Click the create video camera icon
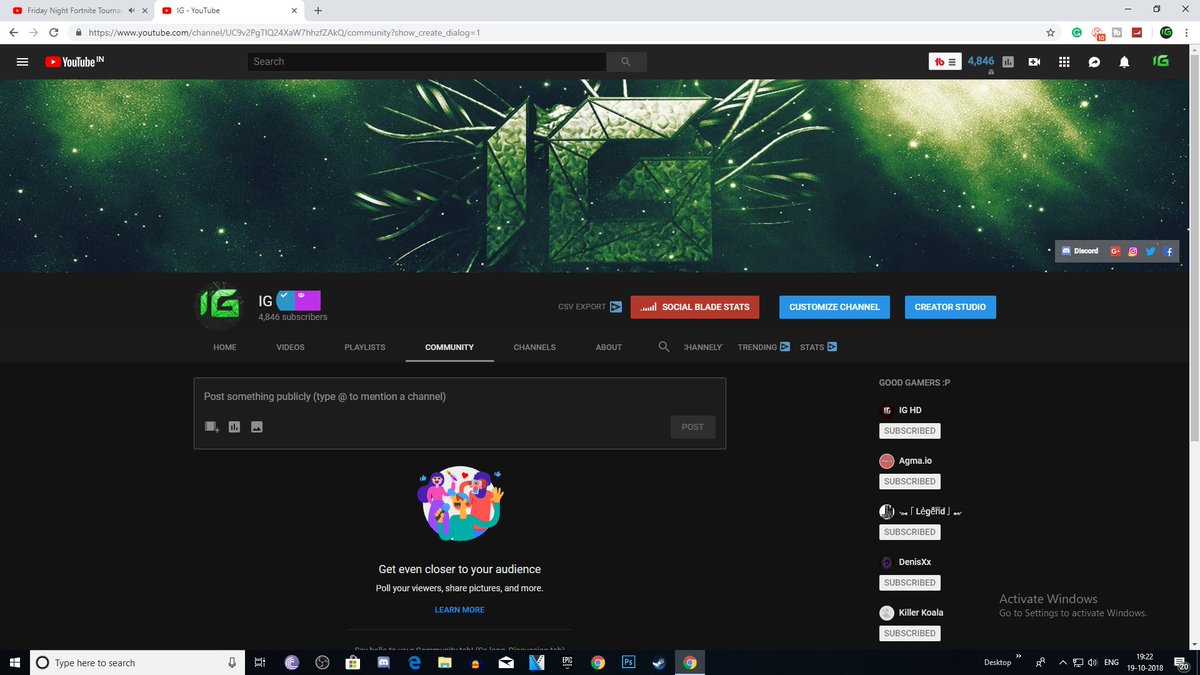Image resolution: width=1200 pixels, height=675 pixels. [x=1035, y=62]
